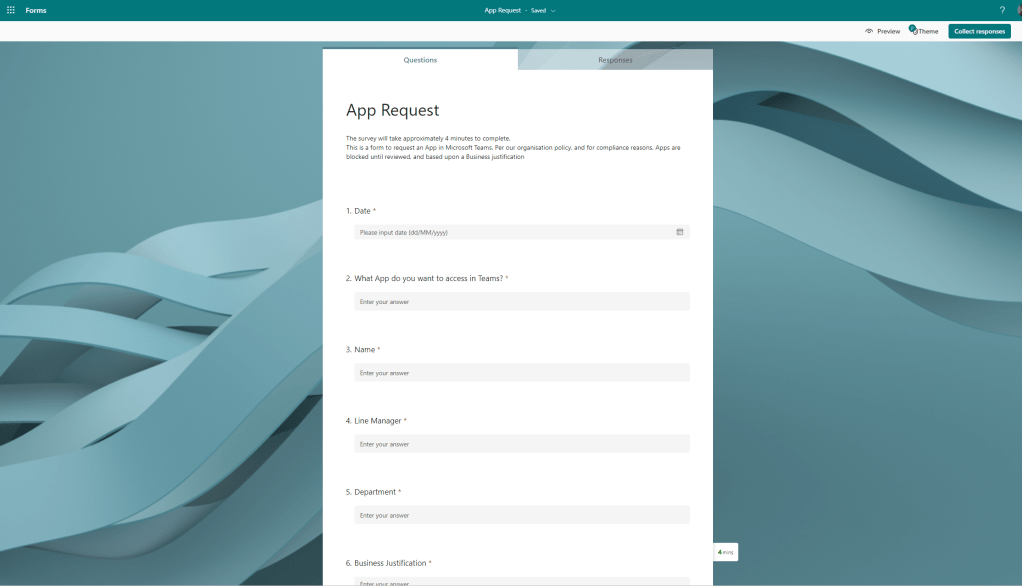Click the Date input field
The image size is (1022, 586).
(x=510, y=232)
